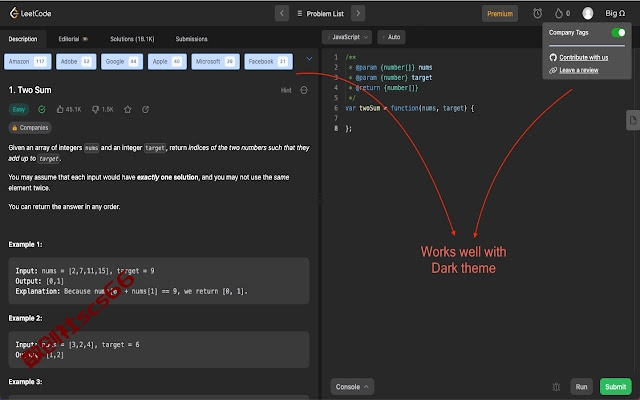Select the Apple company tag
Screen dimensions: 640x400
click(167, 62)
